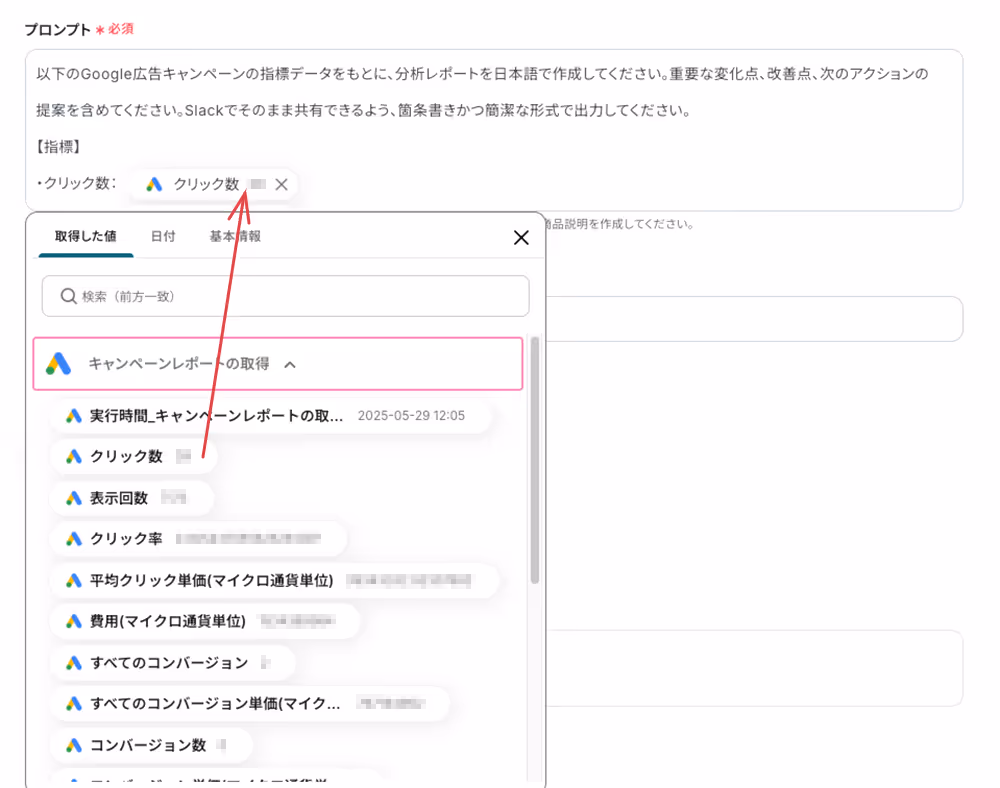Click Google Ads icon beside 表示回数
1000x788 pixels.
pos(74,498)
